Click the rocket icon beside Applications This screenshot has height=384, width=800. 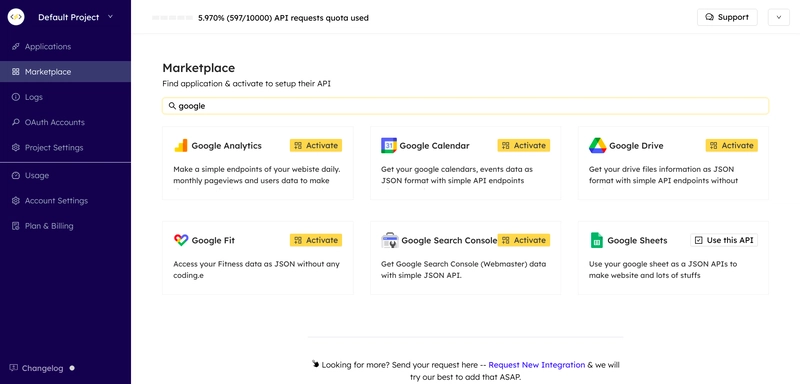pos(16,46)
